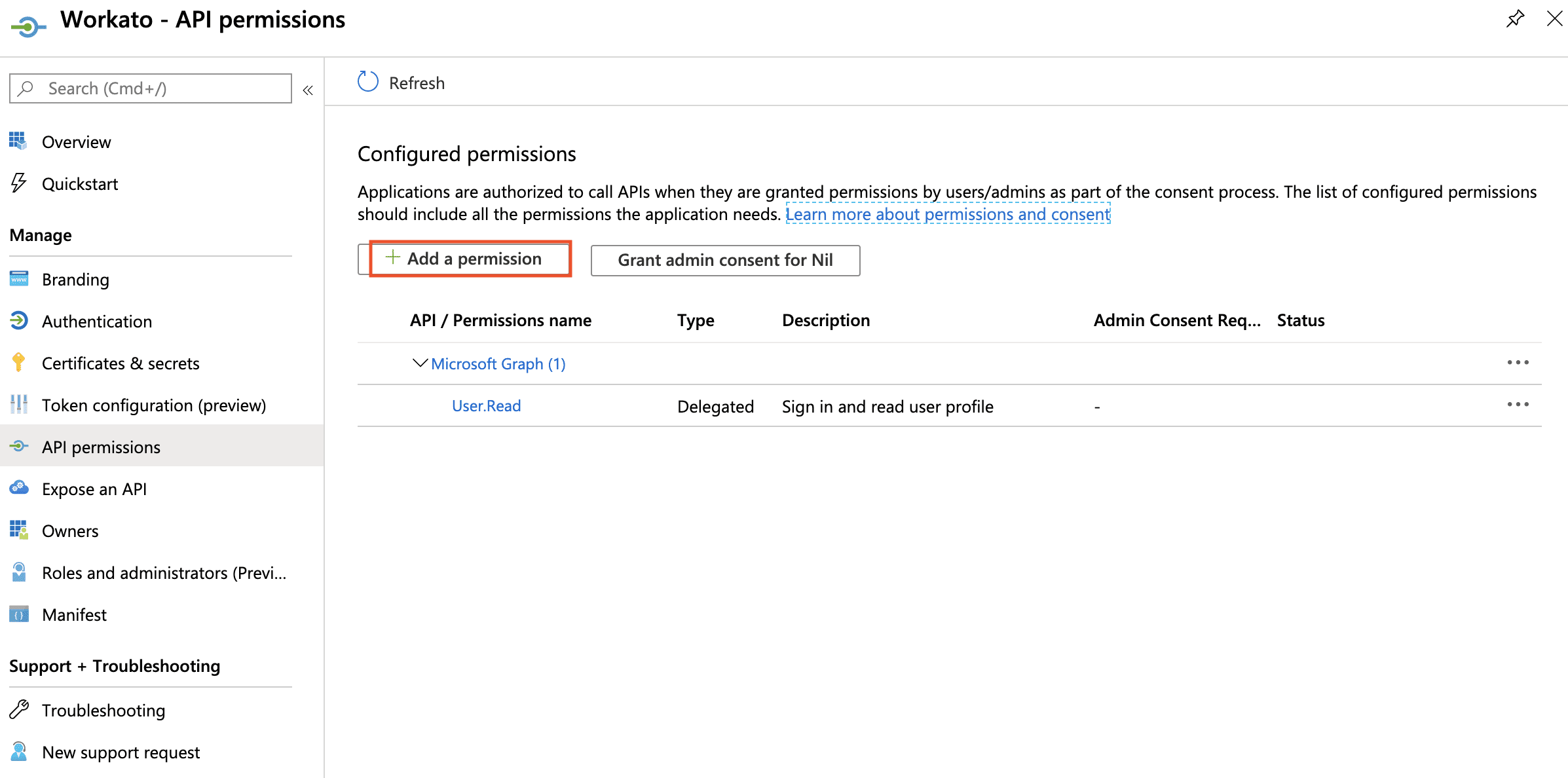
Task: Select the Token configuration icon
Action: (x=18, y=405)
